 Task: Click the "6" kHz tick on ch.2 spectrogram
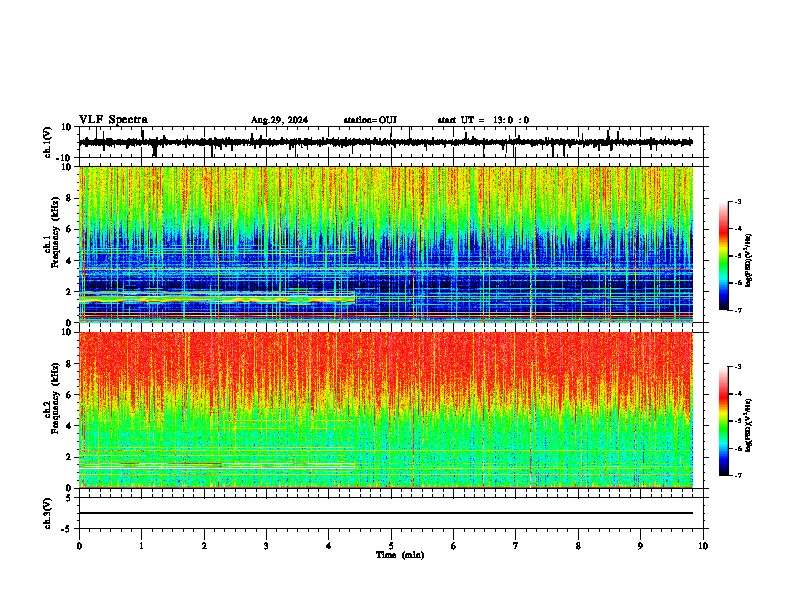pos(70,395)
